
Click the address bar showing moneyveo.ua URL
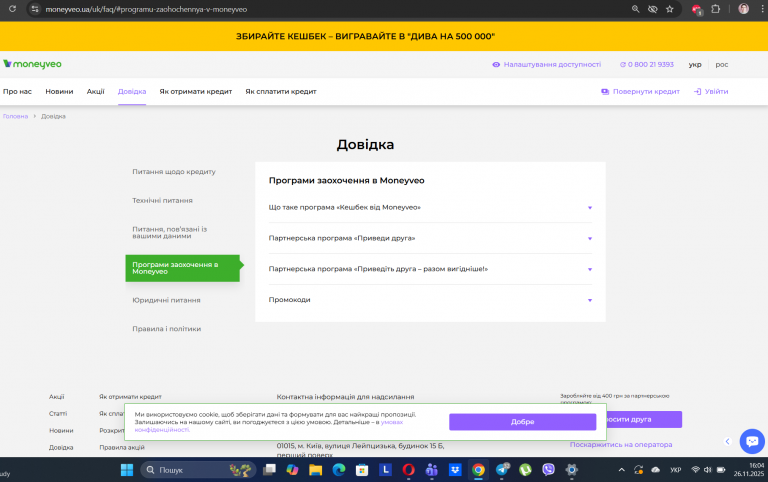[146, 9]
